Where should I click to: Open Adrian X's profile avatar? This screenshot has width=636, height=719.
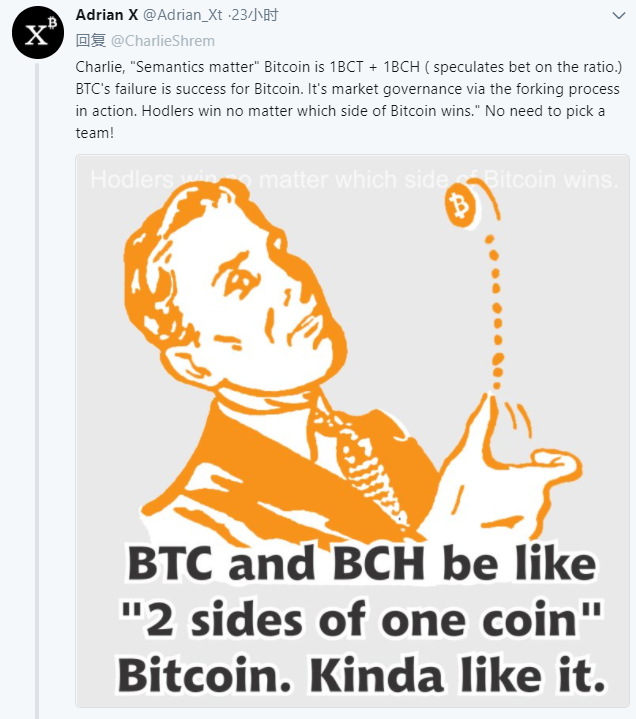point(38,35)
